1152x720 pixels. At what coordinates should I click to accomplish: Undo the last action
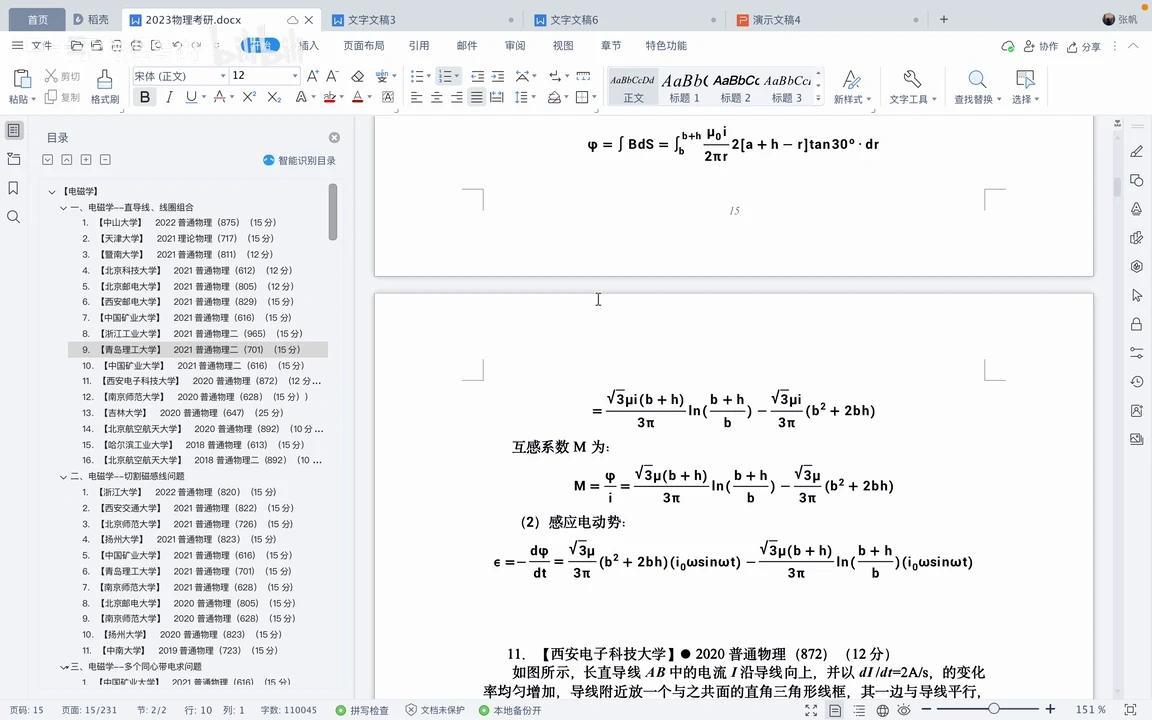[176, 46]
